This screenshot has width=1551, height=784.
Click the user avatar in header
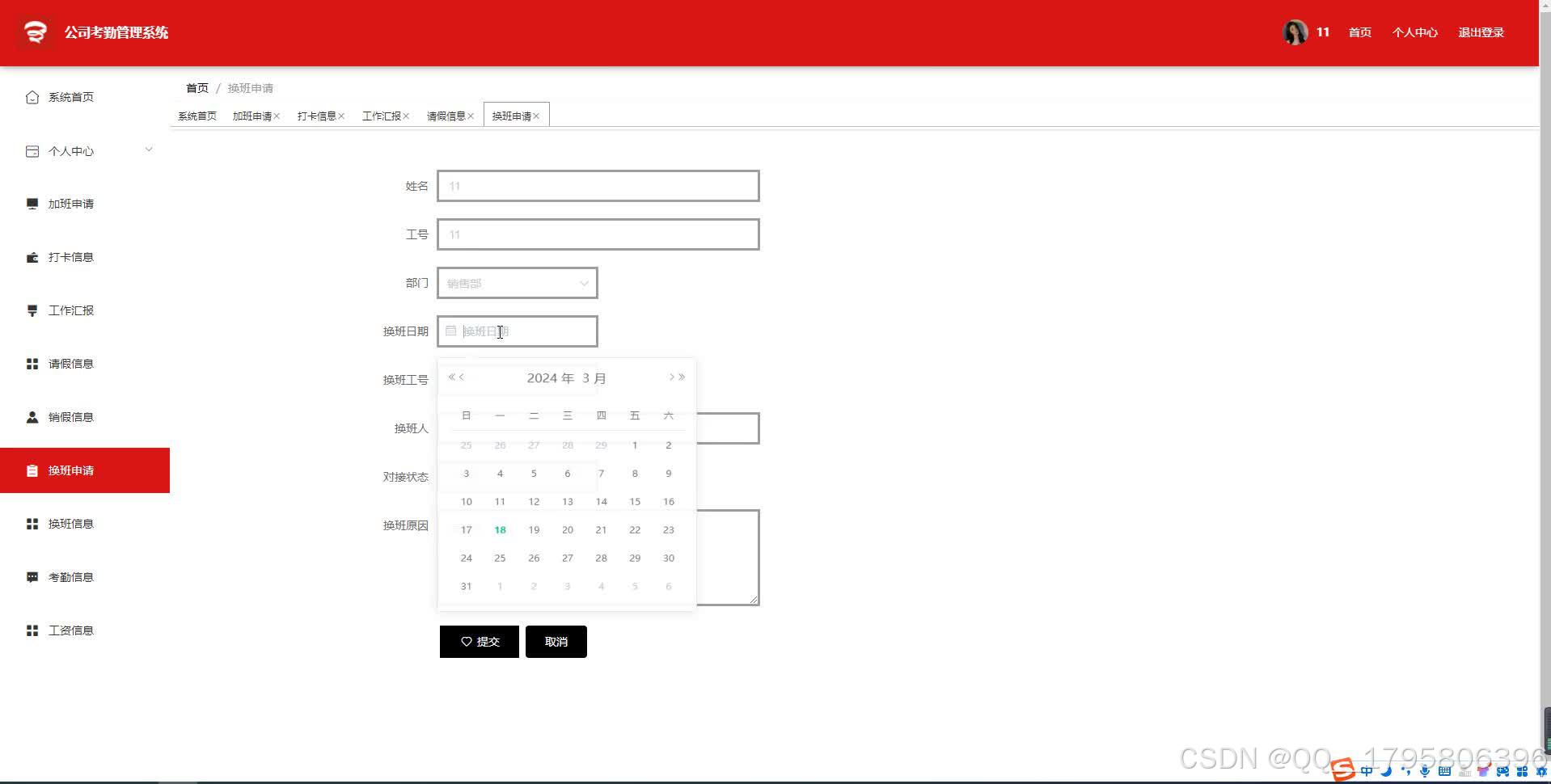point(1295,32)
